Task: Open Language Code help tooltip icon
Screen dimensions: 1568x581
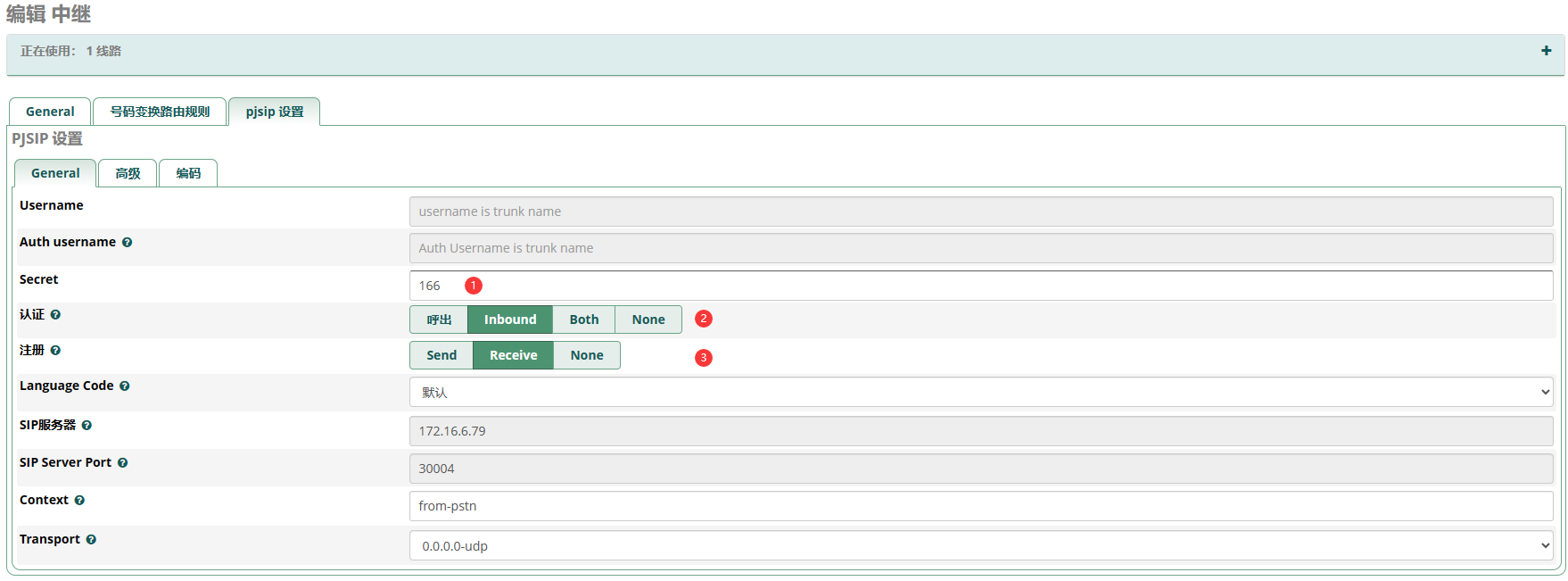Action: pyautogui.click(x=124, y=386)
